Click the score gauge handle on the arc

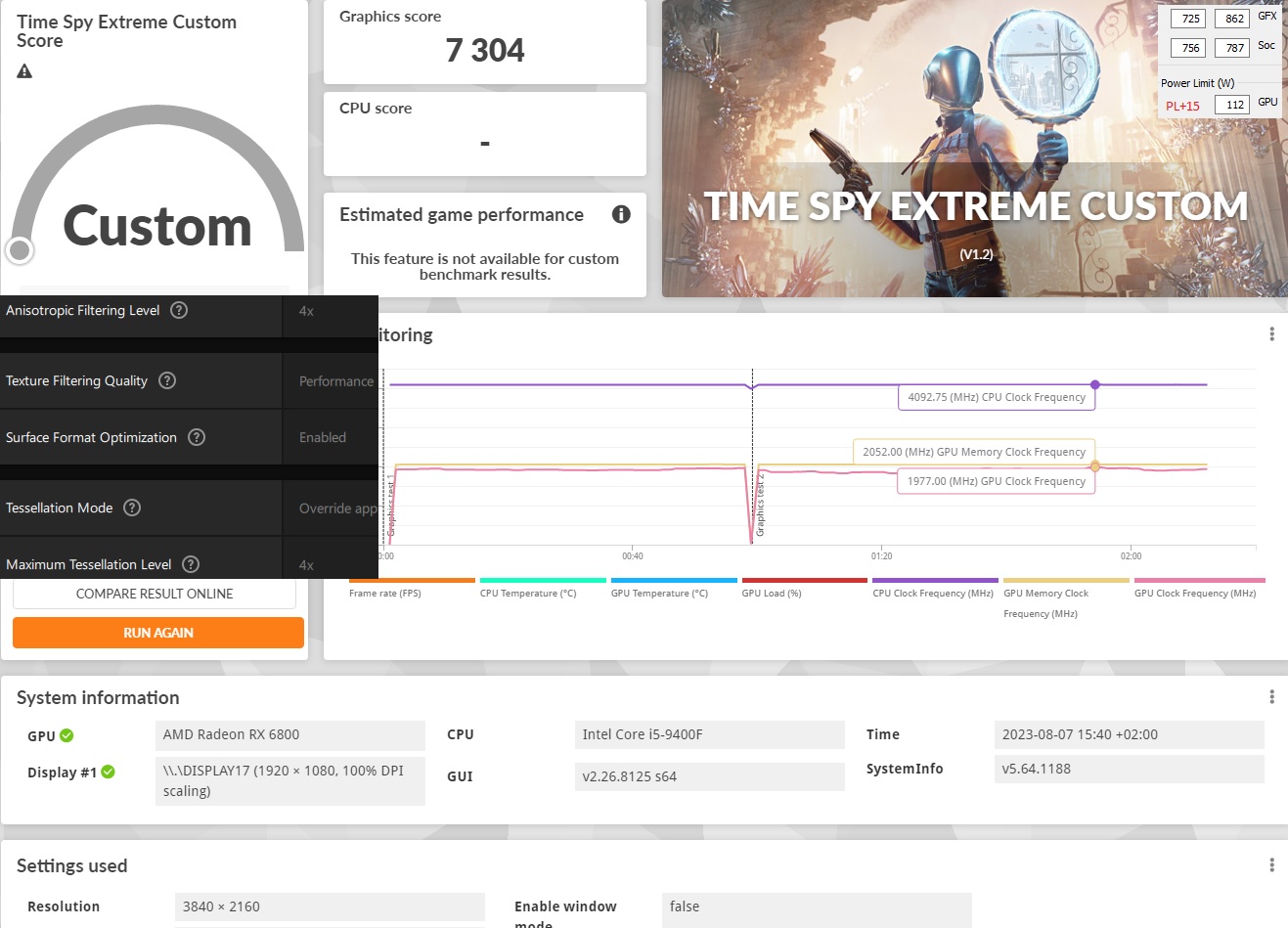point(20,250)
